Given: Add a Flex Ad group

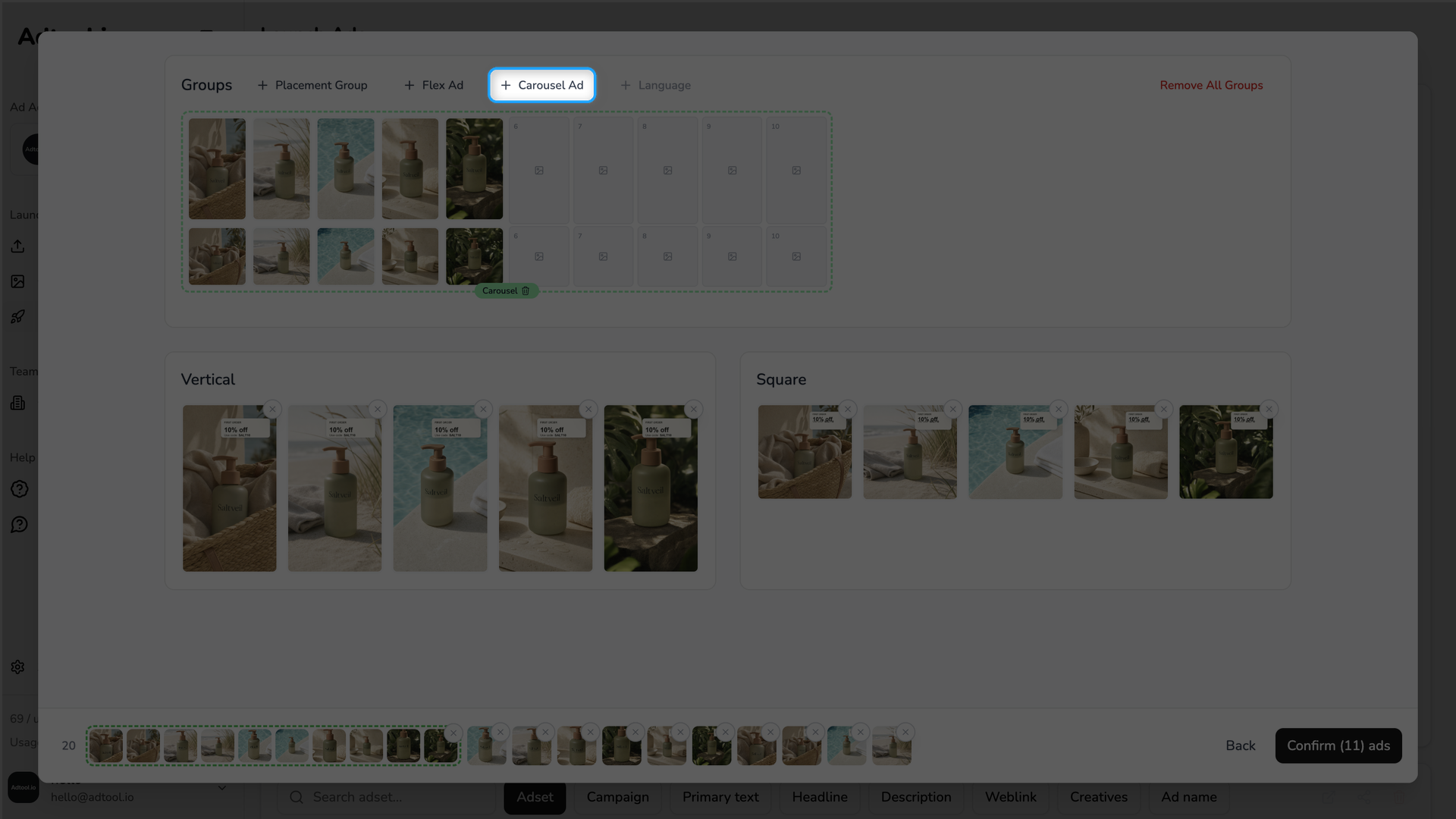Looking at the screenshot, I should click(434, 85).
